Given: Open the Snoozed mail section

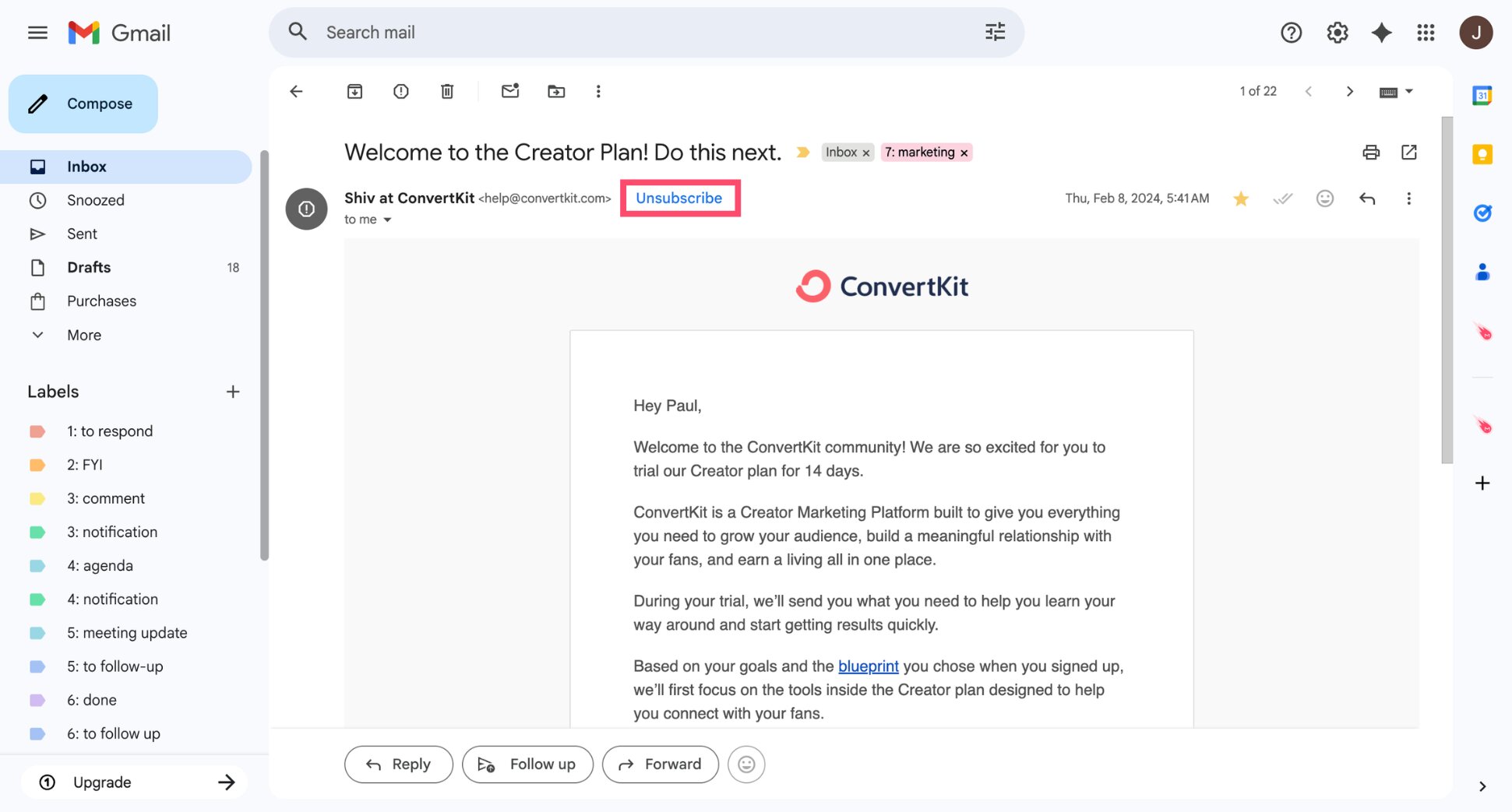Looking at the screenshot, I should pos(95,200).
